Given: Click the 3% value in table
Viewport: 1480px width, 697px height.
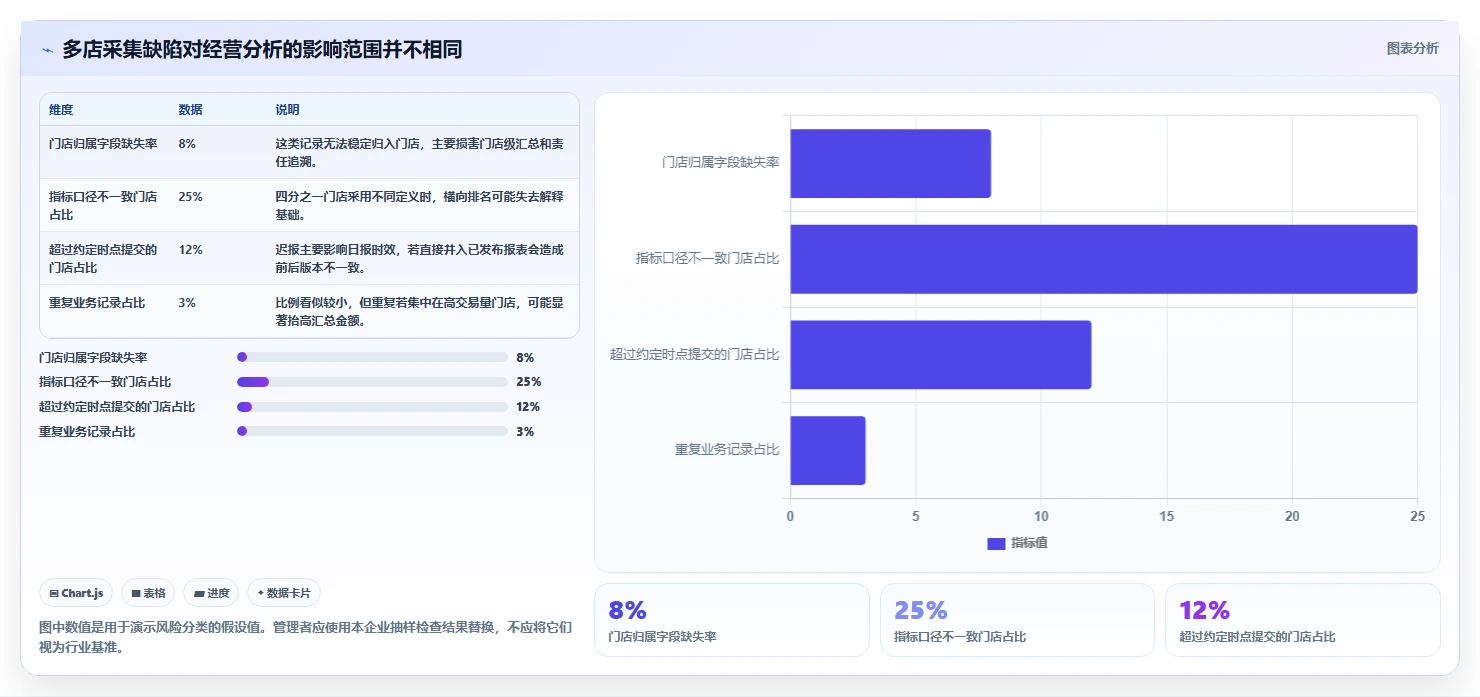Looking at the screenshot, I should pos(187,303).
